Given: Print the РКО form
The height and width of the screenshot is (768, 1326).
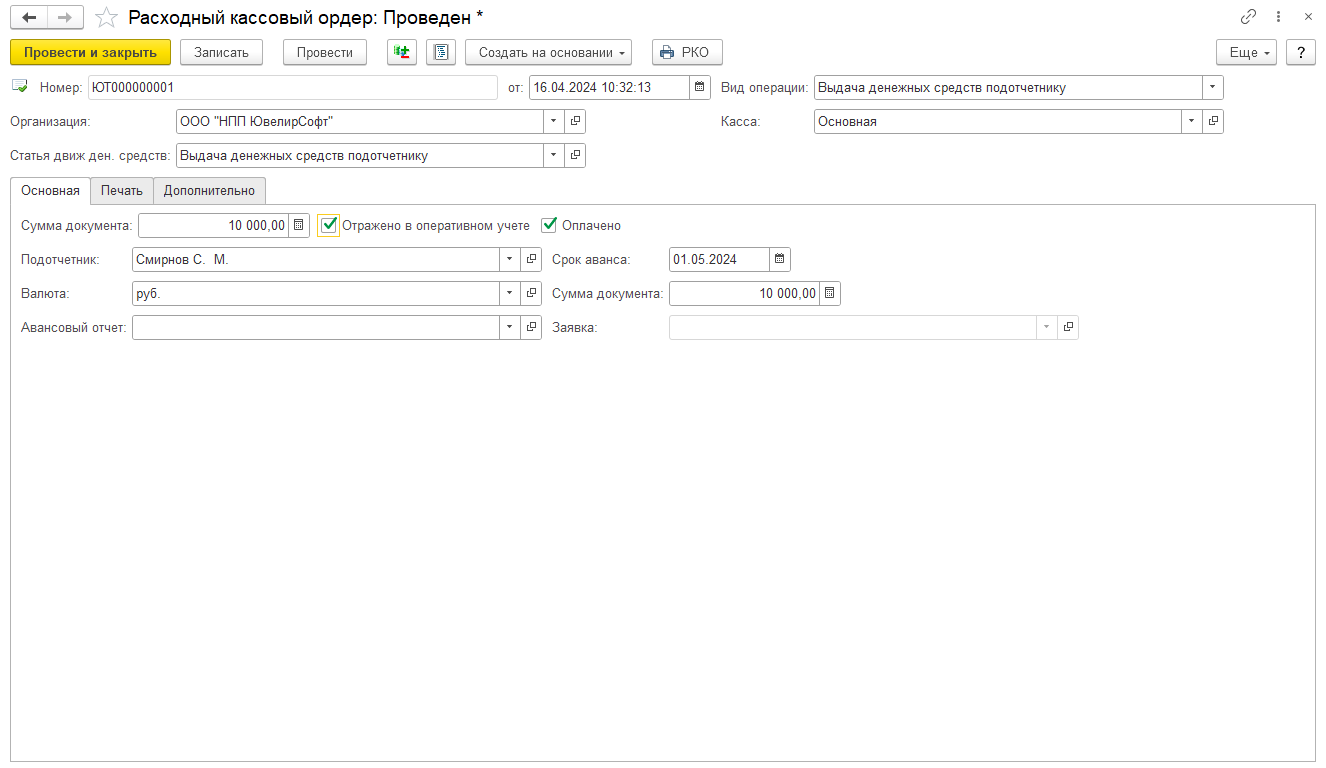Looking at the screenshot, I should click(x=687, y=52).
